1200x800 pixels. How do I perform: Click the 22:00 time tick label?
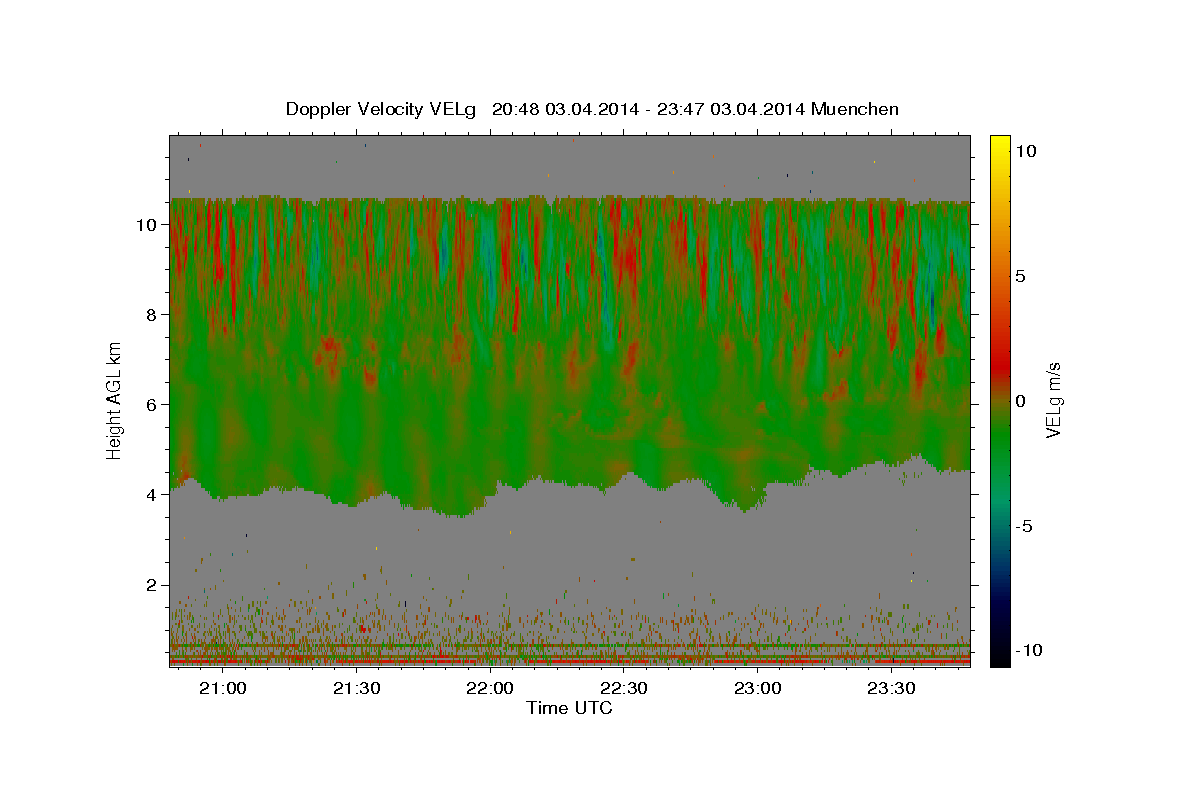pos(490,689)
